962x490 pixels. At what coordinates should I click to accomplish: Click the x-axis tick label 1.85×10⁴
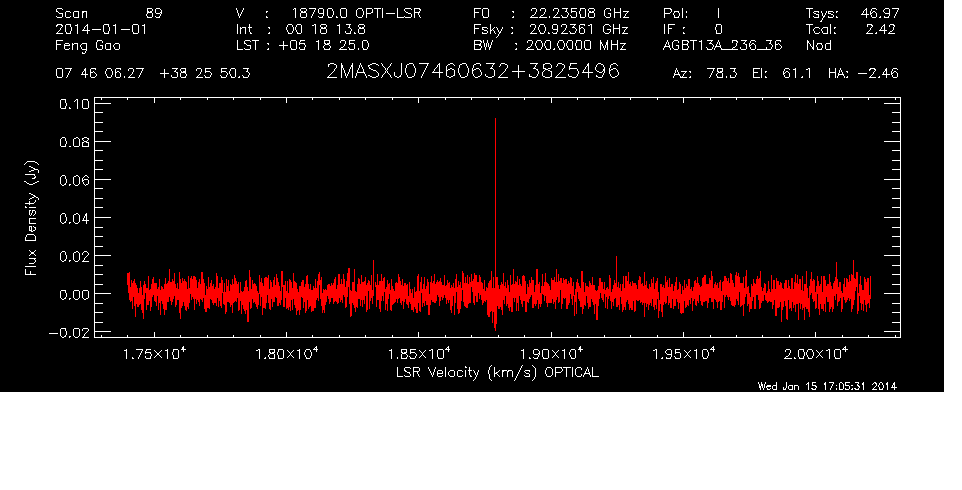pyautogui.click(x=419, y=354)
